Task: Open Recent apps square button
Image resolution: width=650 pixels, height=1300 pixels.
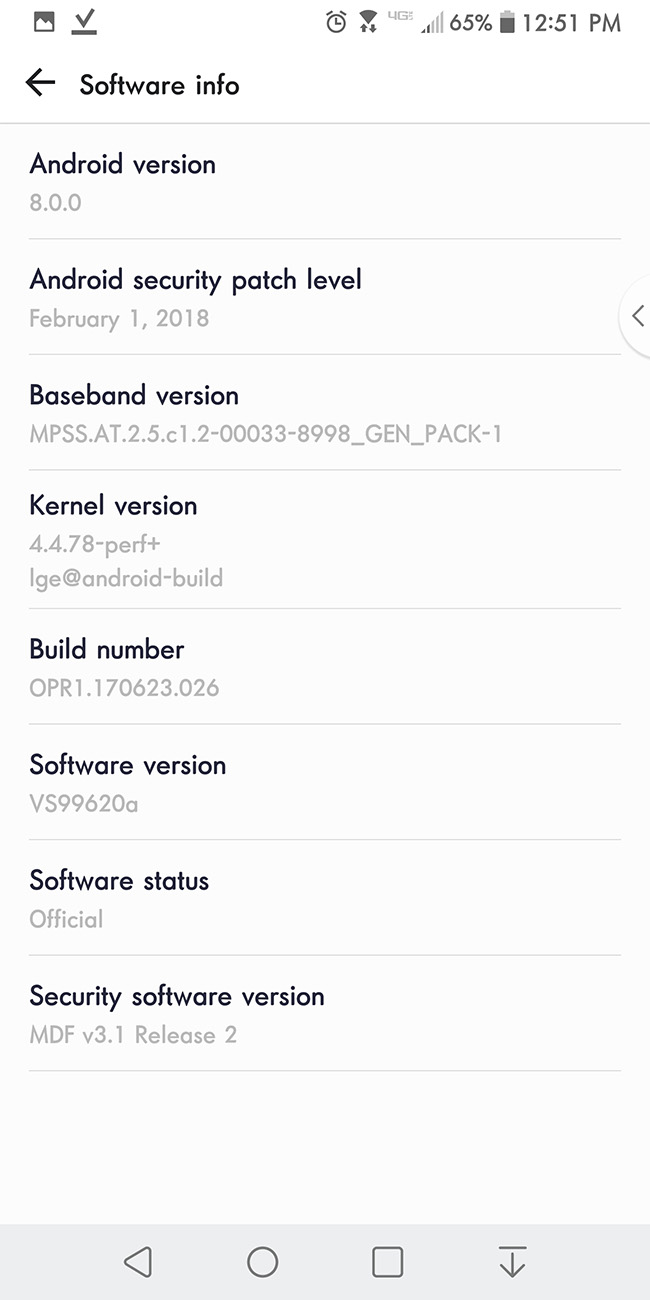Action: point(387,1262)
